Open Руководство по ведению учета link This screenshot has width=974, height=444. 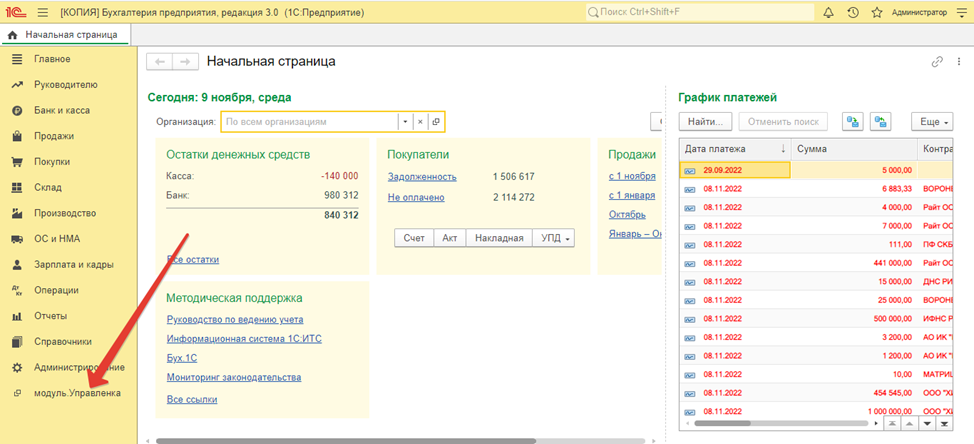click(235, 320)
